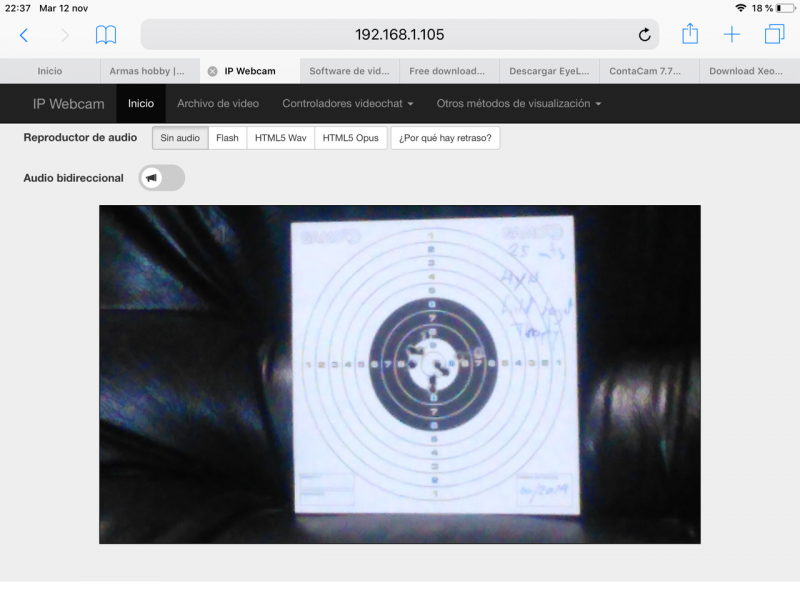Choose HTML5 Wav audio player
The image size is (800, 600).
point(280,138)
